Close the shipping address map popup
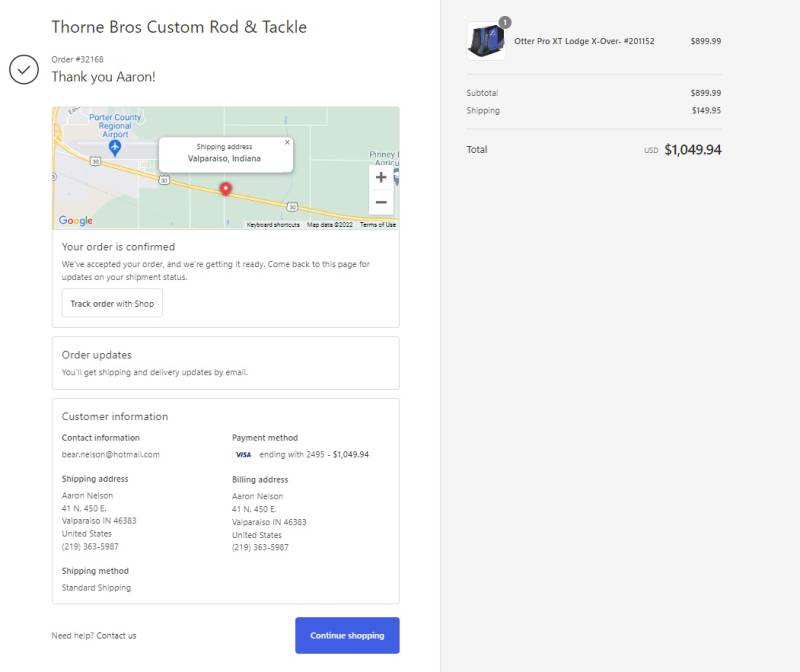The height and width of the screenshot is (672, 800). point(287,142)
